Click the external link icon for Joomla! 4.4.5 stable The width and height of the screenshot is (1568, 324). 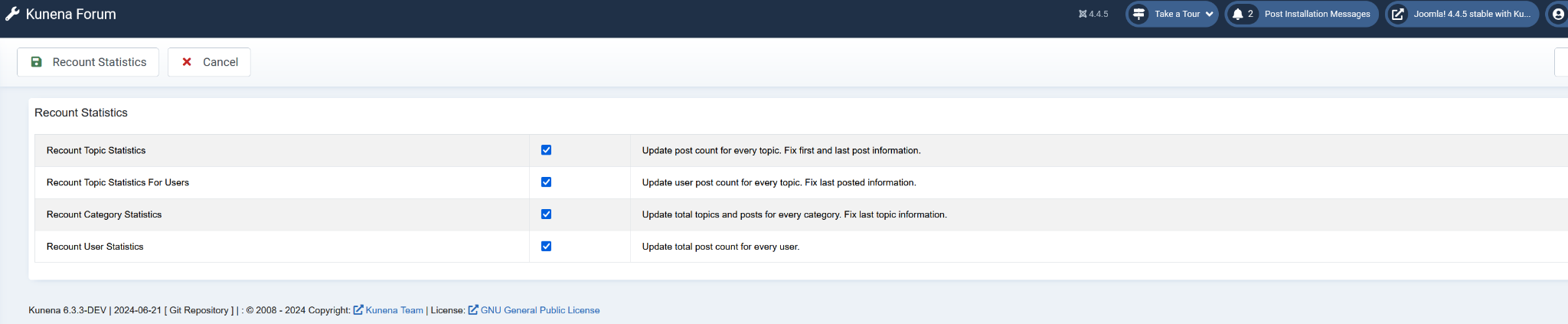click(1397, 14)
